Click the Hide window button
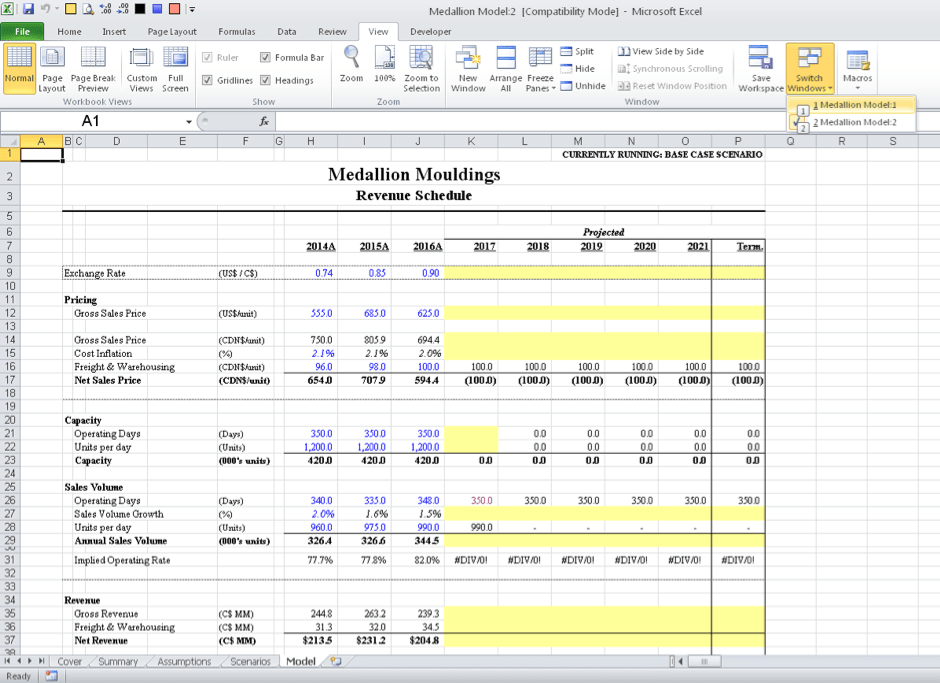This screenshot has height=683, width=940. click(577, 69)
